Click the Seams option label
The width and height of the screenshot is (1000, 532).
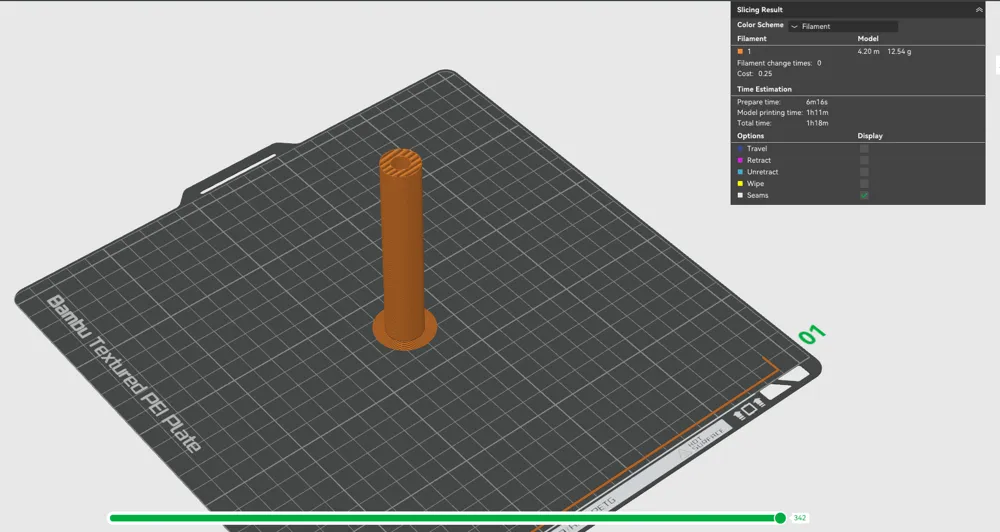(758, 195)
